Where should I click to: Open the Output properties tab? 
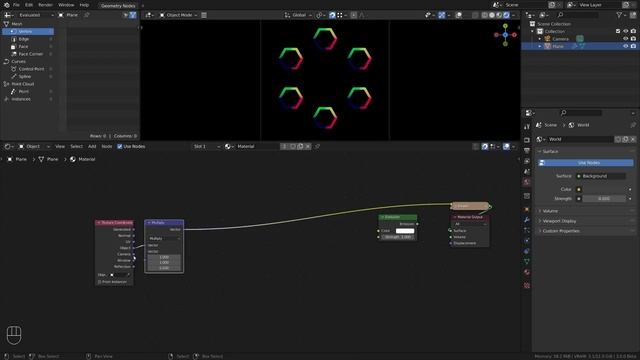click(x=527, y=151)
